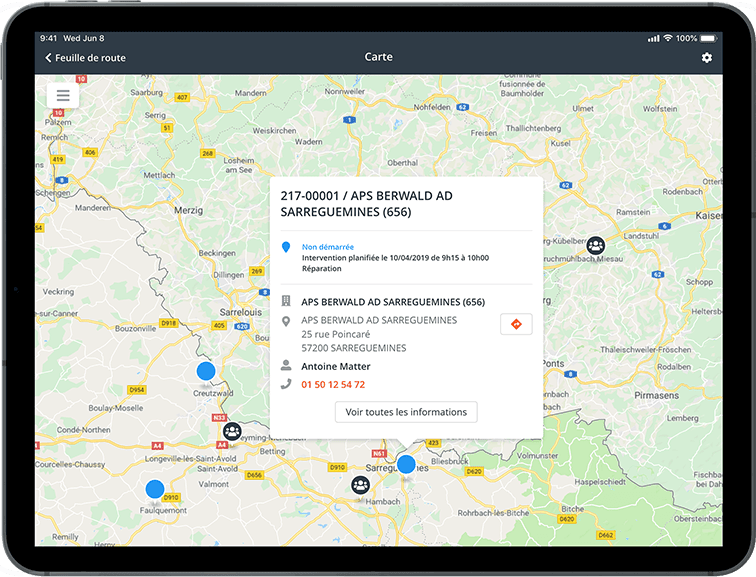Click the Pirmasens label on map

coord(656,395)
